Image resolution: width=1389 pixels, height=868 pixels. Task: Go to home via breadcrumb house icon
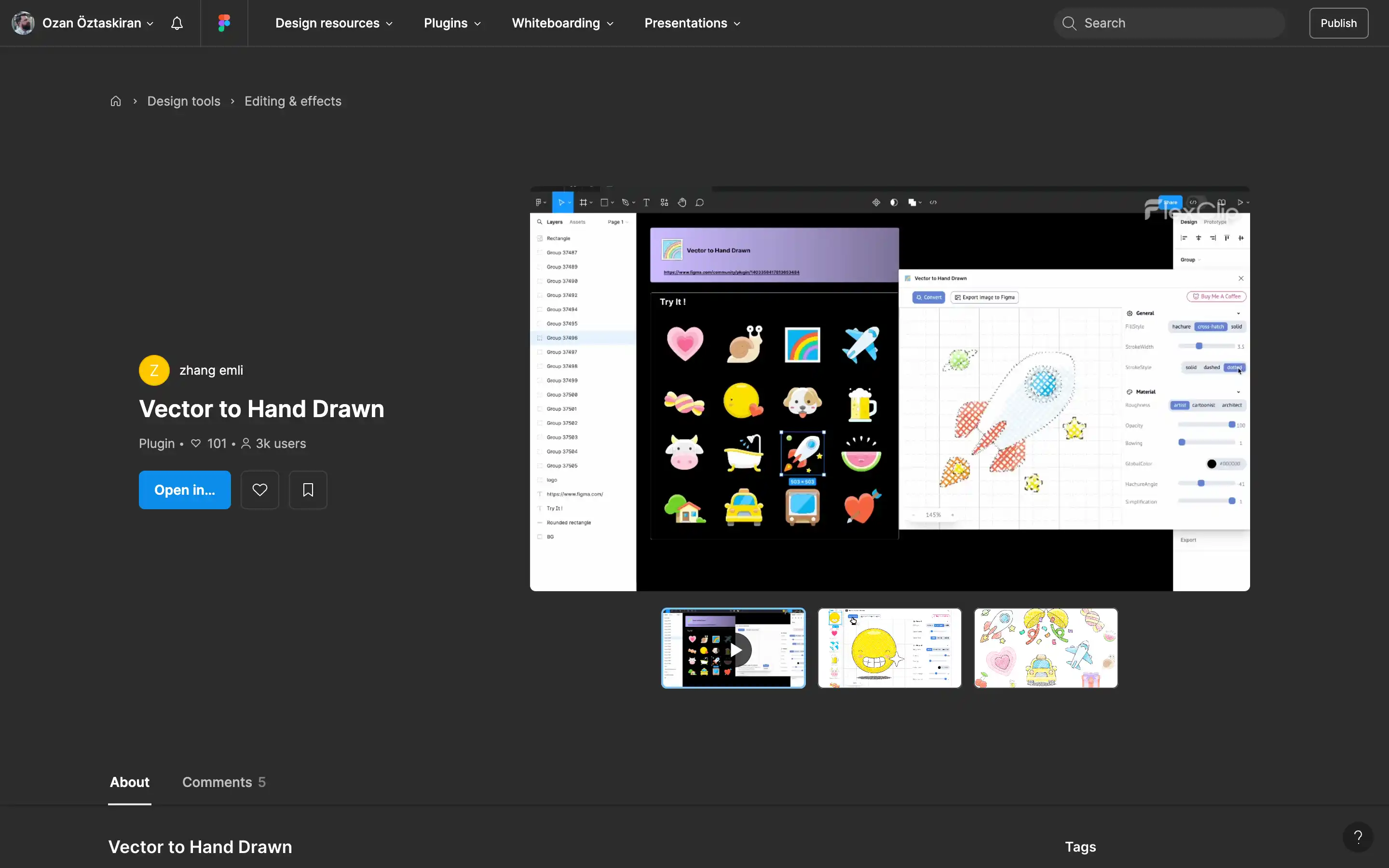click(x=116, y=101)
